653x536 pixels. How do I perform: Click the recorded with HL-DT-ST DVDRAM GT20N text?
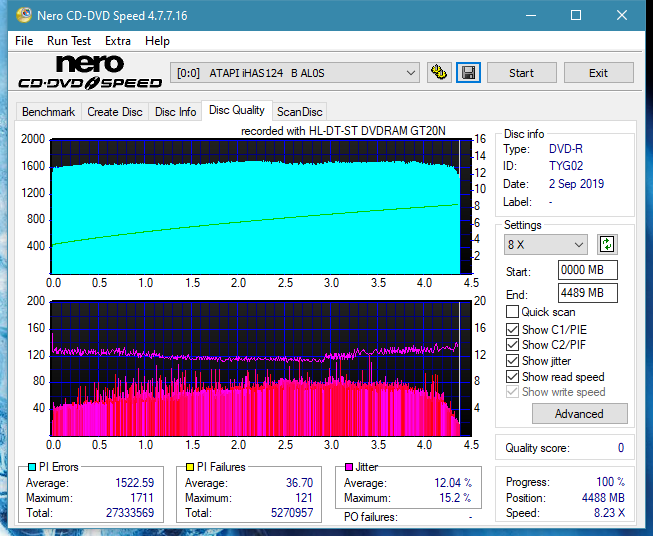tap(343, 131)
